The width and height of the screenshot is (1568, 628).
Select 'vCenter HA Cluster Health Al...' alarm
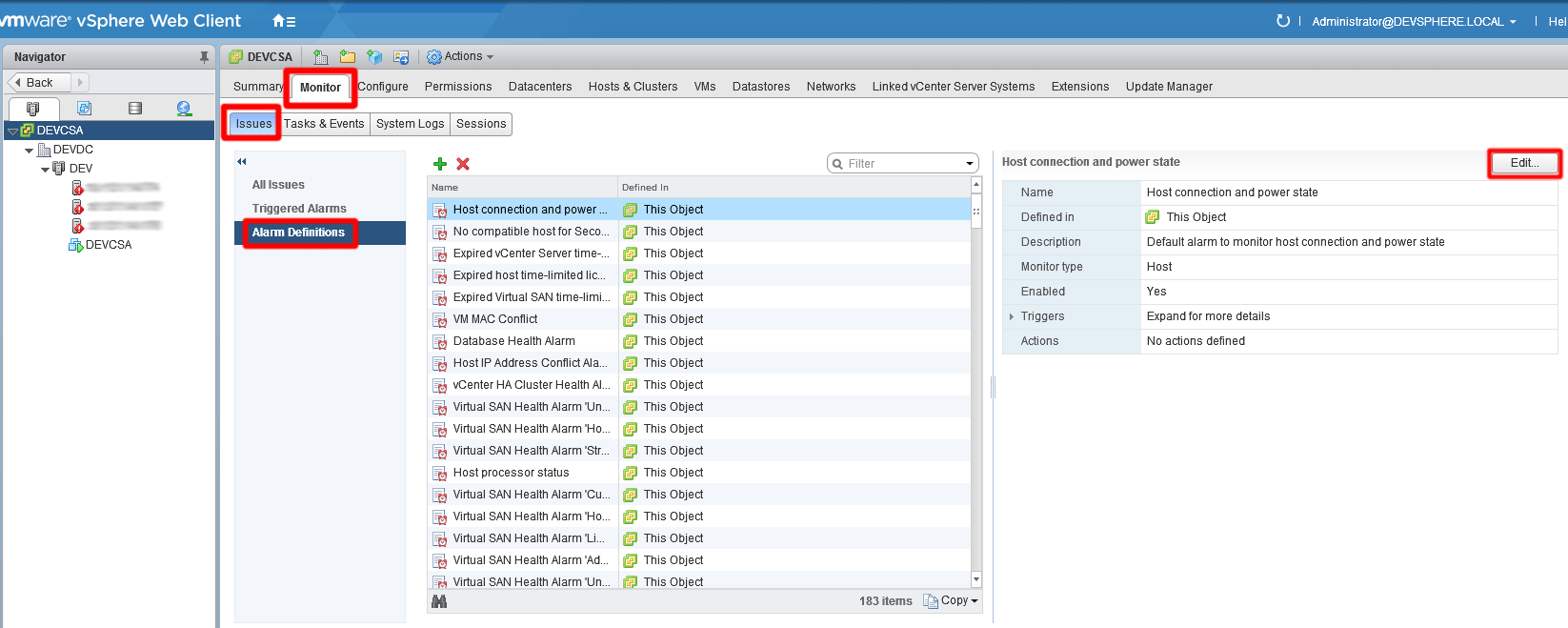[698, 385]
